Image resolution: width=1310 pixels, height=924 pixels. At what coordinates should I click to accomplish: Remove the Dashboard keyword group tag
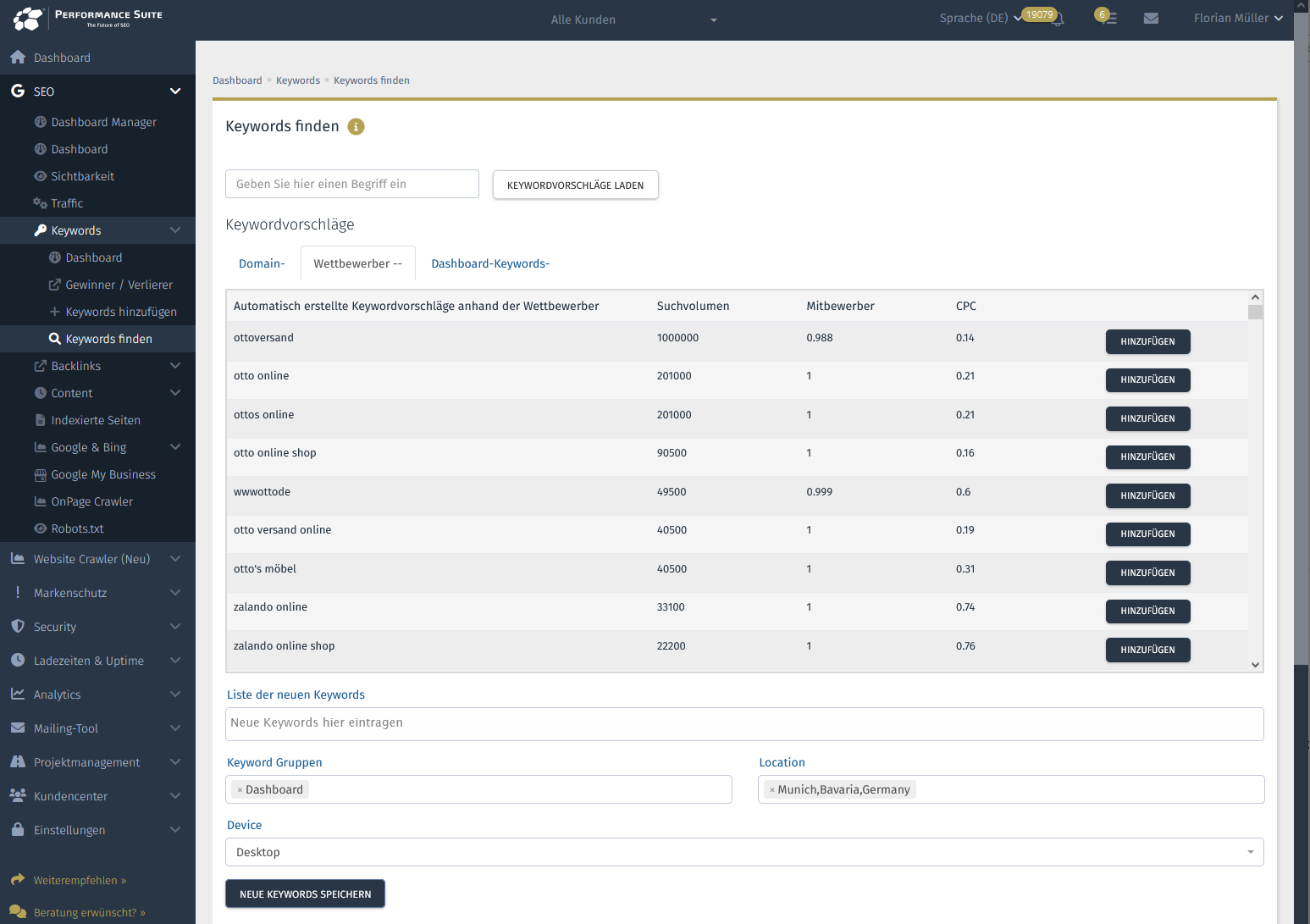coord(240,790)
